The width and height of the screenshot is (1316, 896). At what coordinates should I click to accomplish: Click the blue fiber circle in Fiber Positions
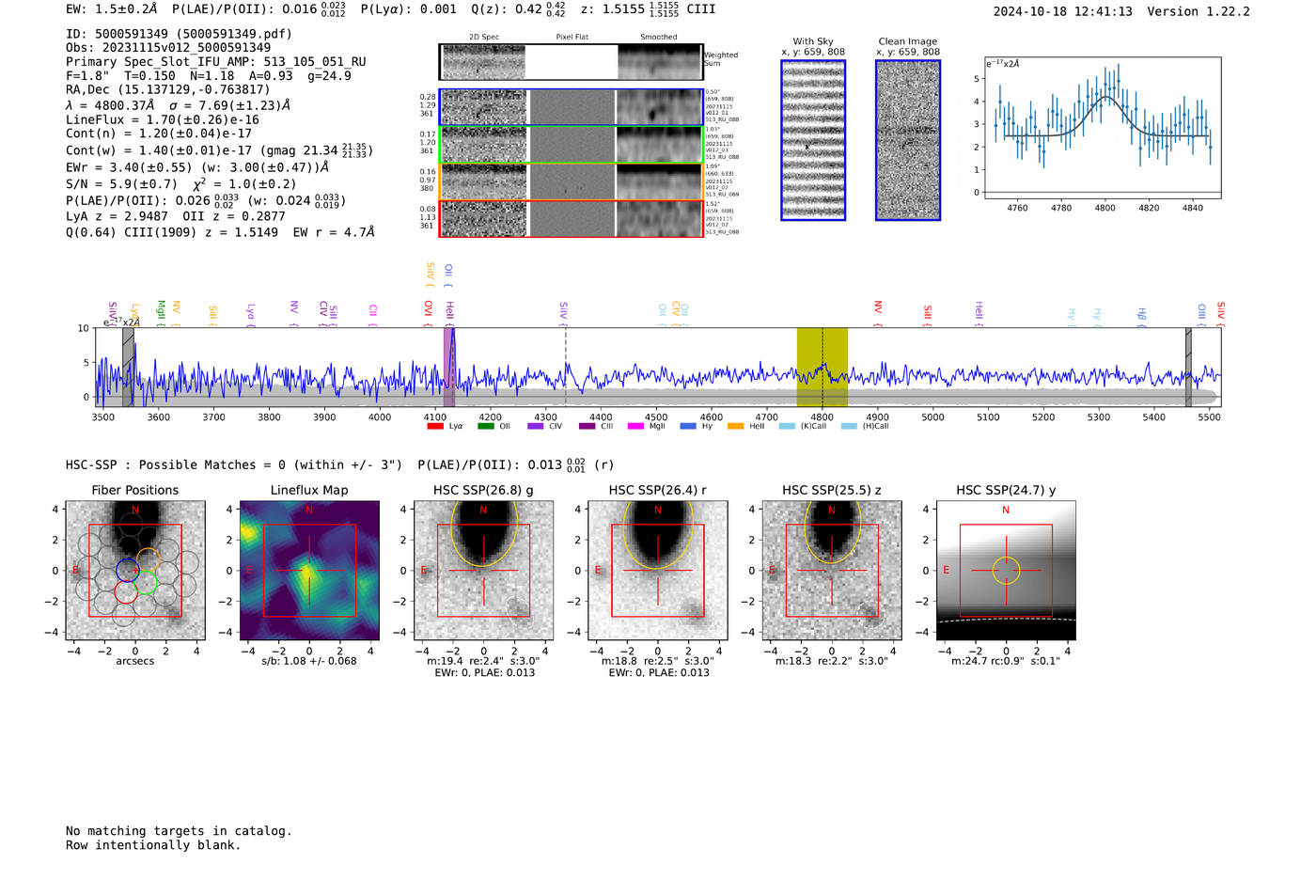pyautogui.click(x=127, y=571)
